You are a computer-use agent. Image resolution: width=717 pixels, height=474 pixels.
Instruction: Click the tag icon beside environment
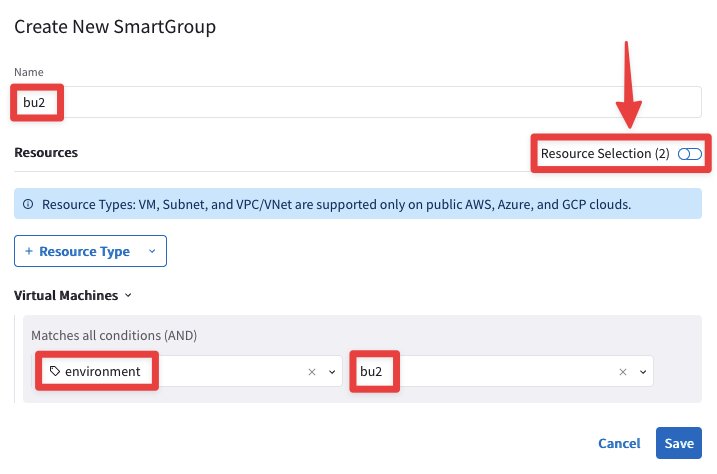(x=55, y=371)
